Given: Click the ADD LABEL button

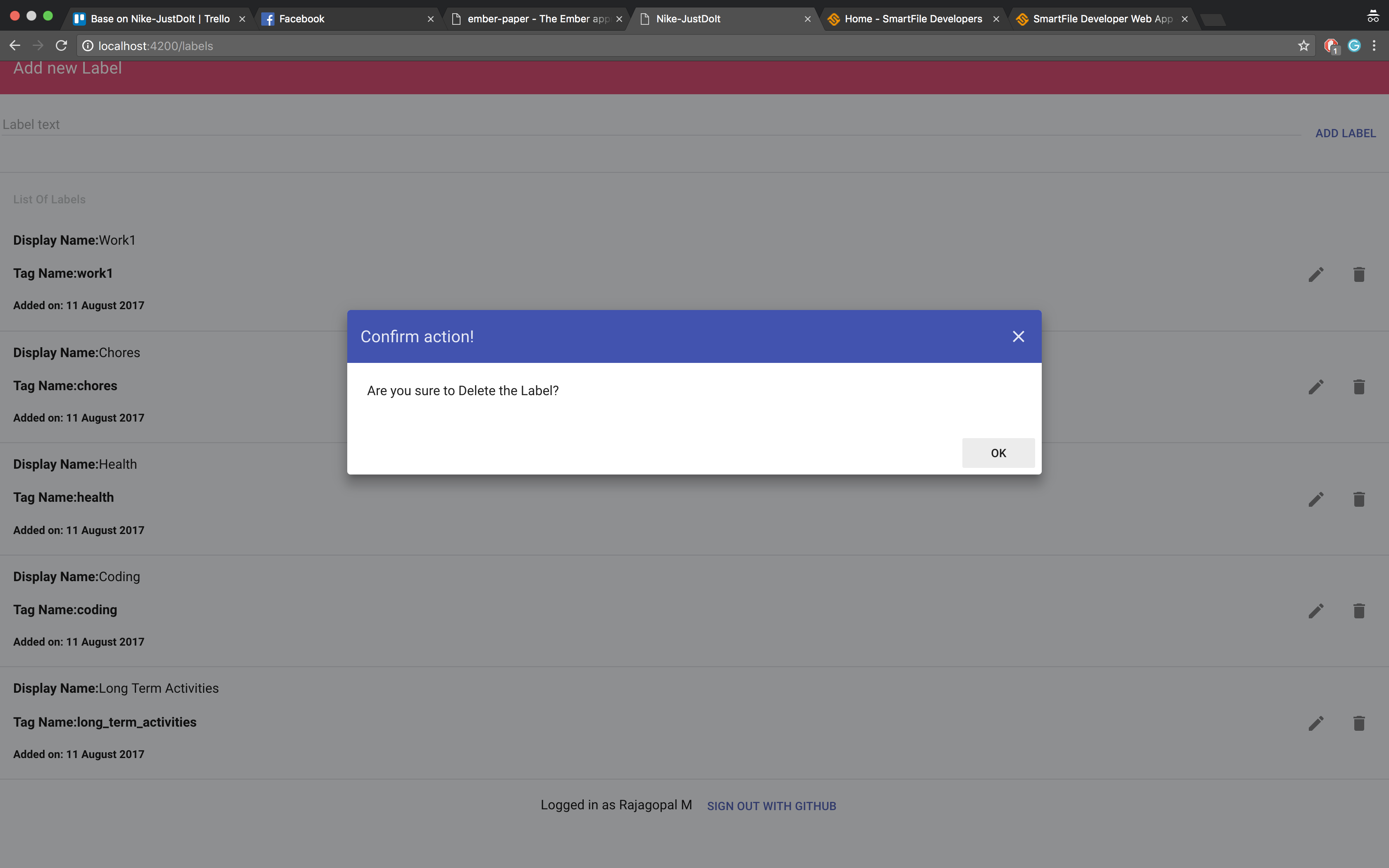Looking at the screenshot, I should pos(1345,133).
